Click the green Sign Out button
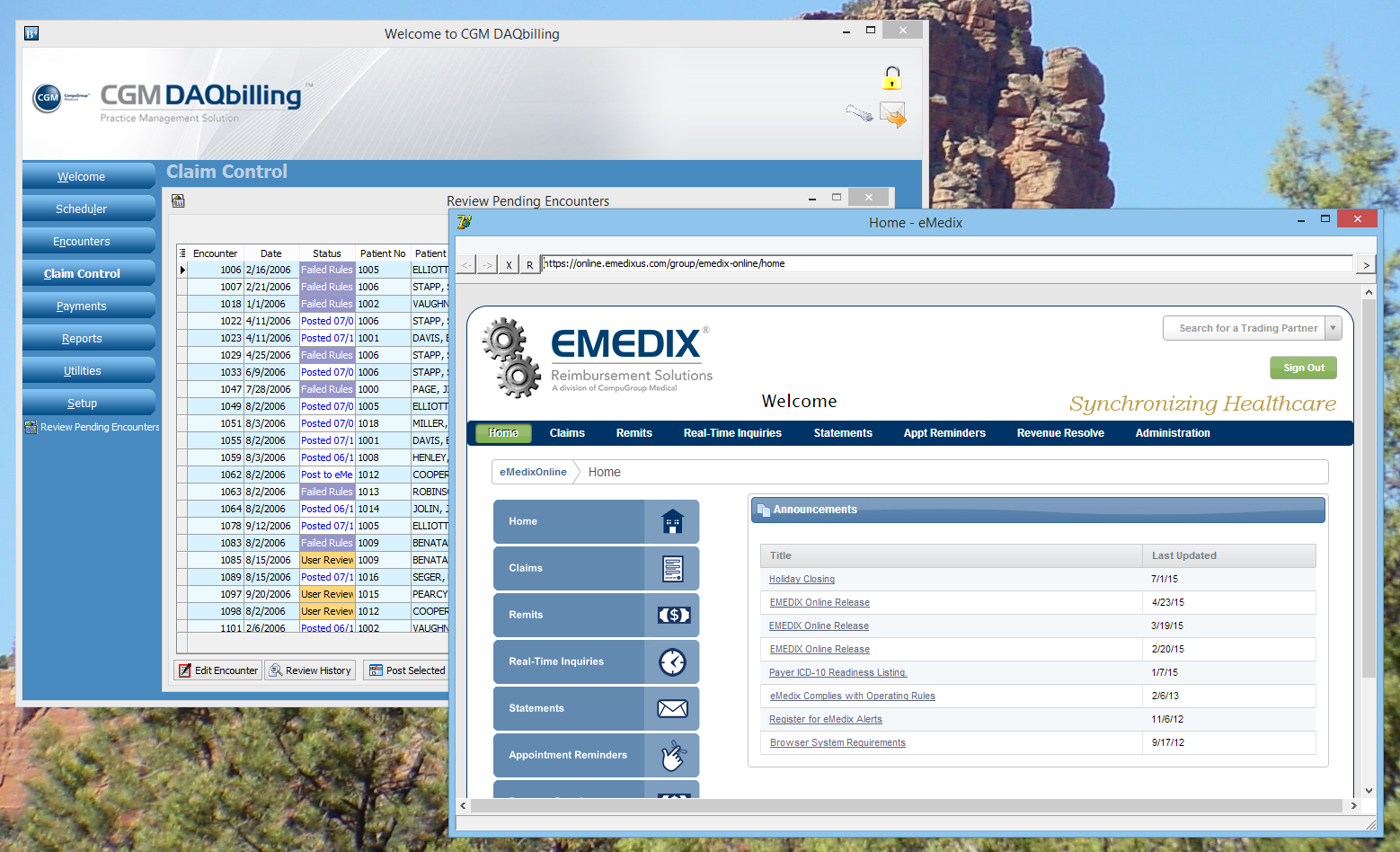The width and height of the screenshot is (1400, 852). [1303, 368]
